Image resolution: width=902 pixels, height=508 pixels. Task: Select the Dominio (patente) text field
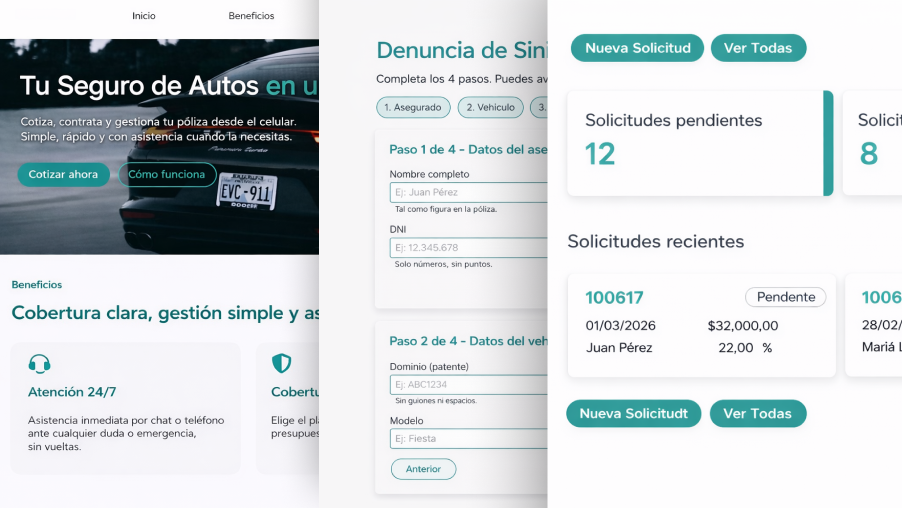(x=469, y=385)
